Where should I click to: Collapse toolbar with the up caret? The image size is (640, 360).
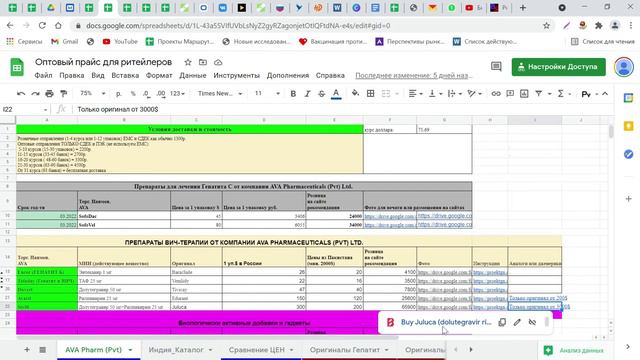pos(605,94)
